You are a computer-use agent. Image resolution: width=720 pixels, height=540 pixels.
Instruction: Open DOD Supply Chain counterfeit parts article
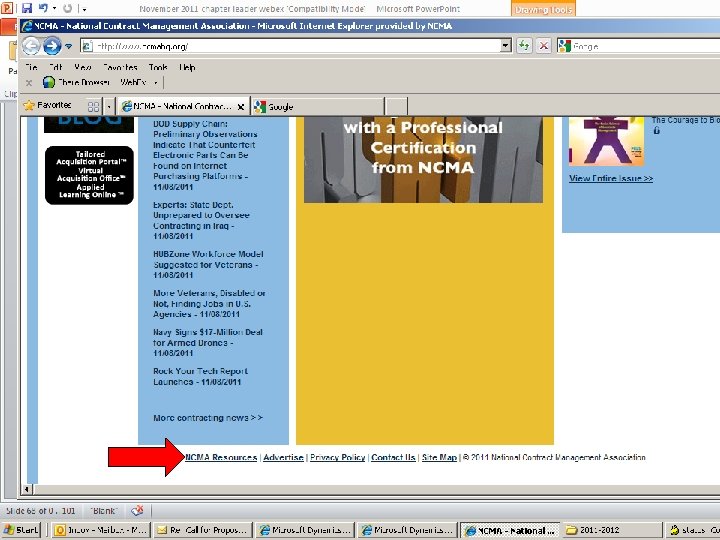point(205,155)
